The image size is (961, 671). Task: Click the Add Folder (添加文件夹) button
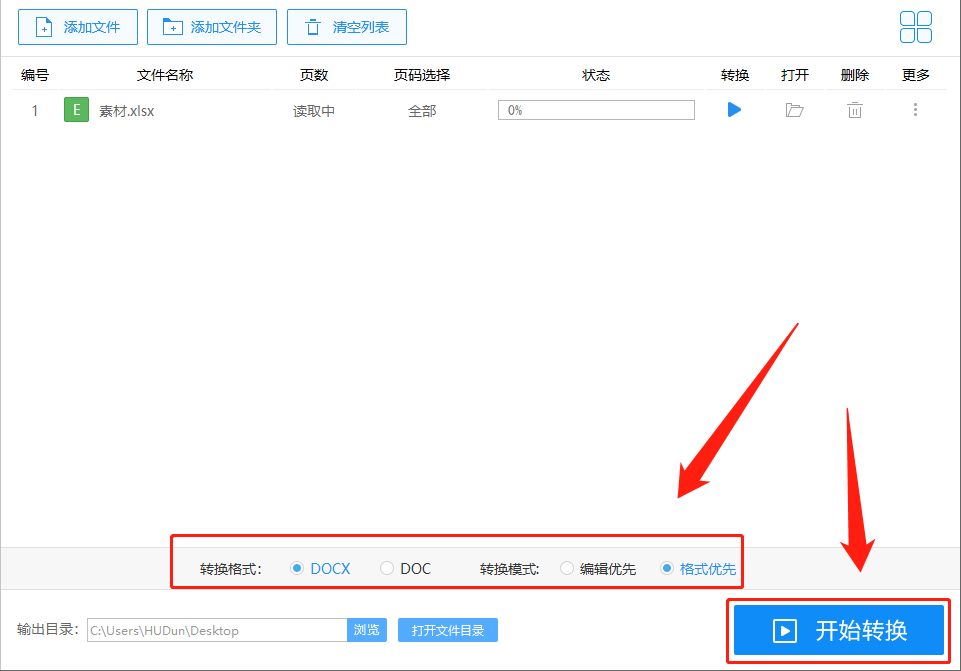tap(212, 27)
